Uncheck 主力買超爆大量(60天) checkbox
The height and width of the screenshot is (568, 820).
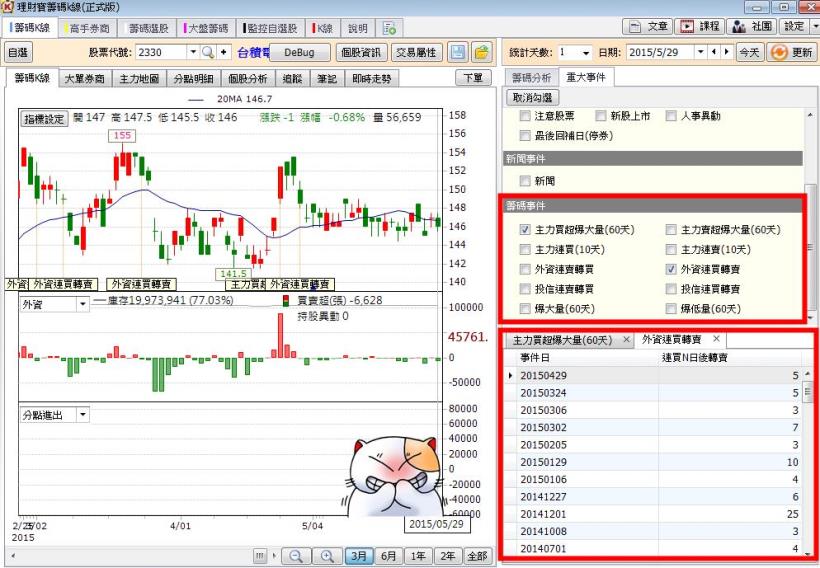pos(525,230)
